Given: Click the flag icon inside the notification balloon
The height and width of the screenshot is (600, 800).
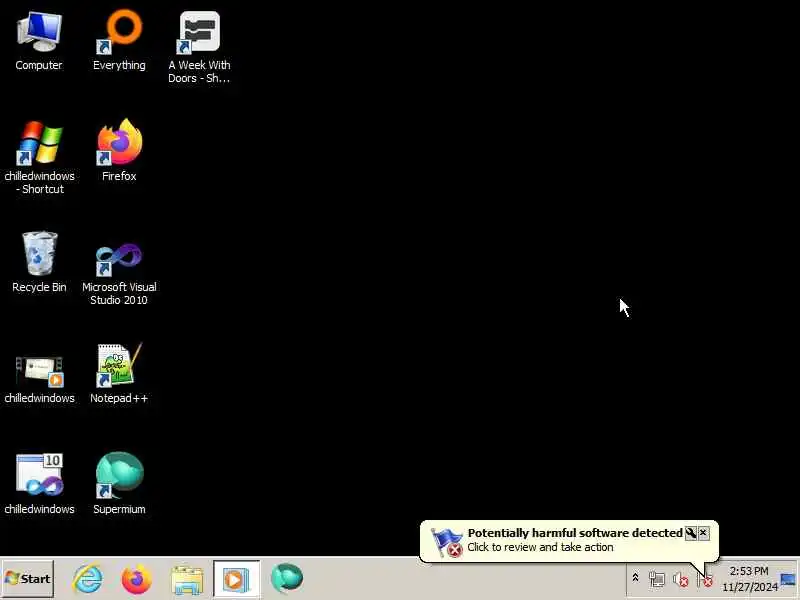Looking at the screenshot, I should [x=446, y=542].
